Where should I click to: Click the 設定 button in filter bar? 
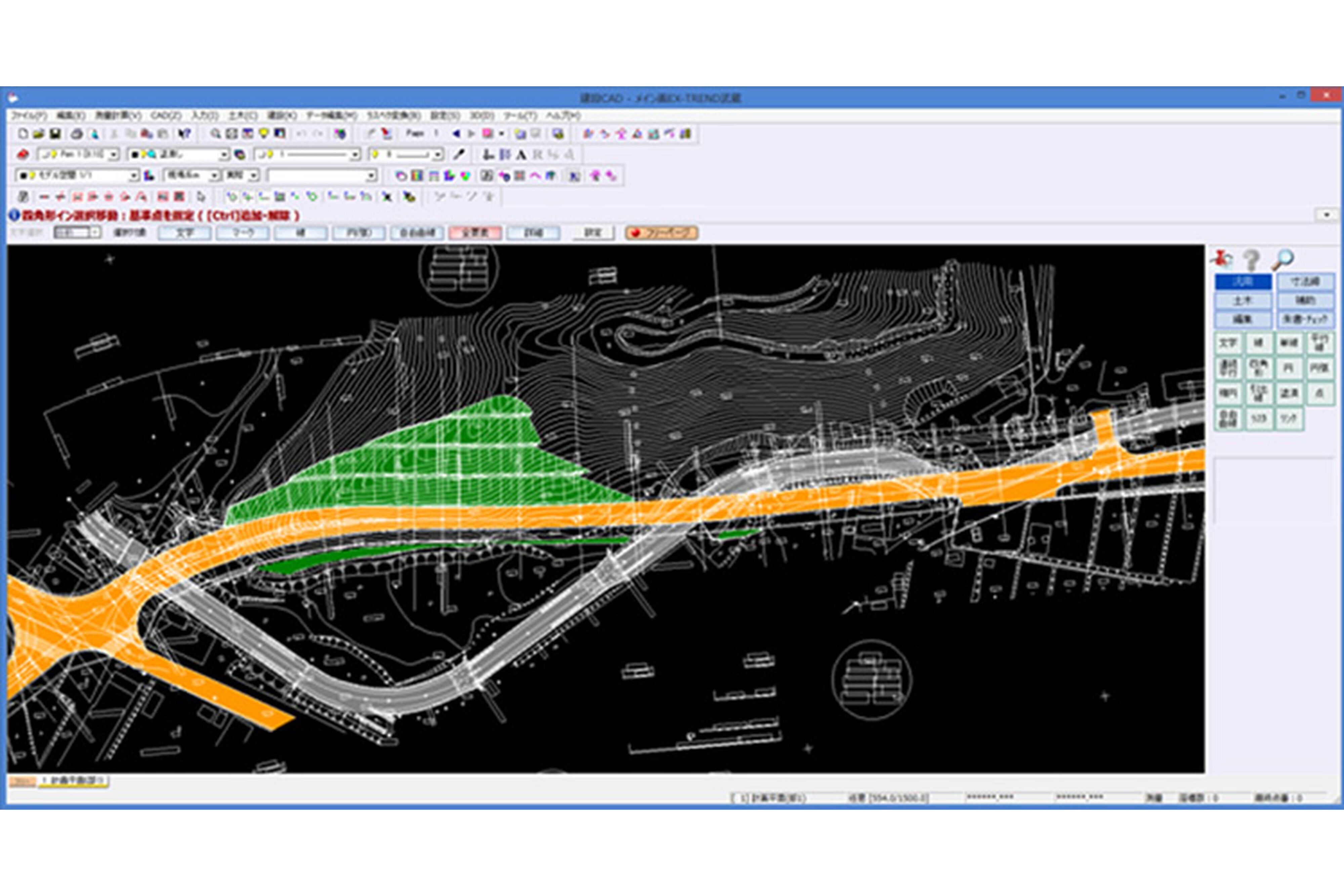click(x=593, y=233)
